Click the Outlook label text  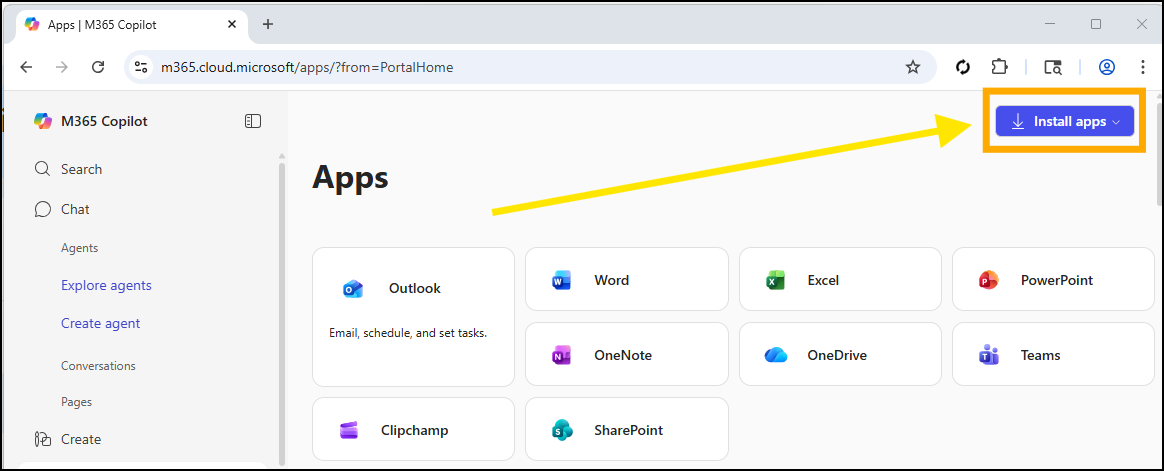[x=415, y=289]
